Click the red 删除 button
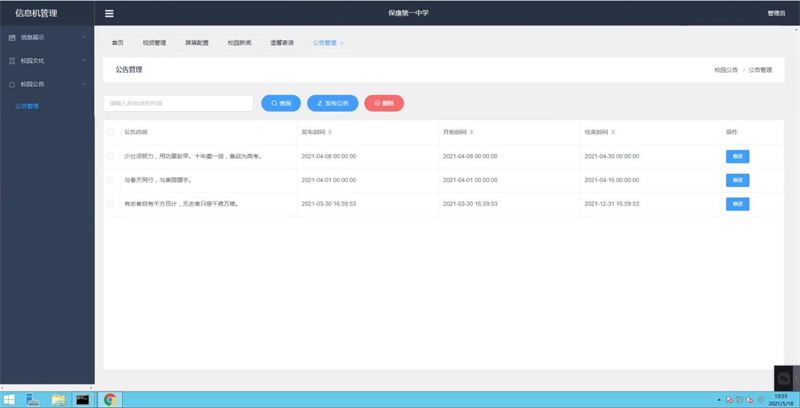This screenshot has width=800, height=408. [384, 103]
